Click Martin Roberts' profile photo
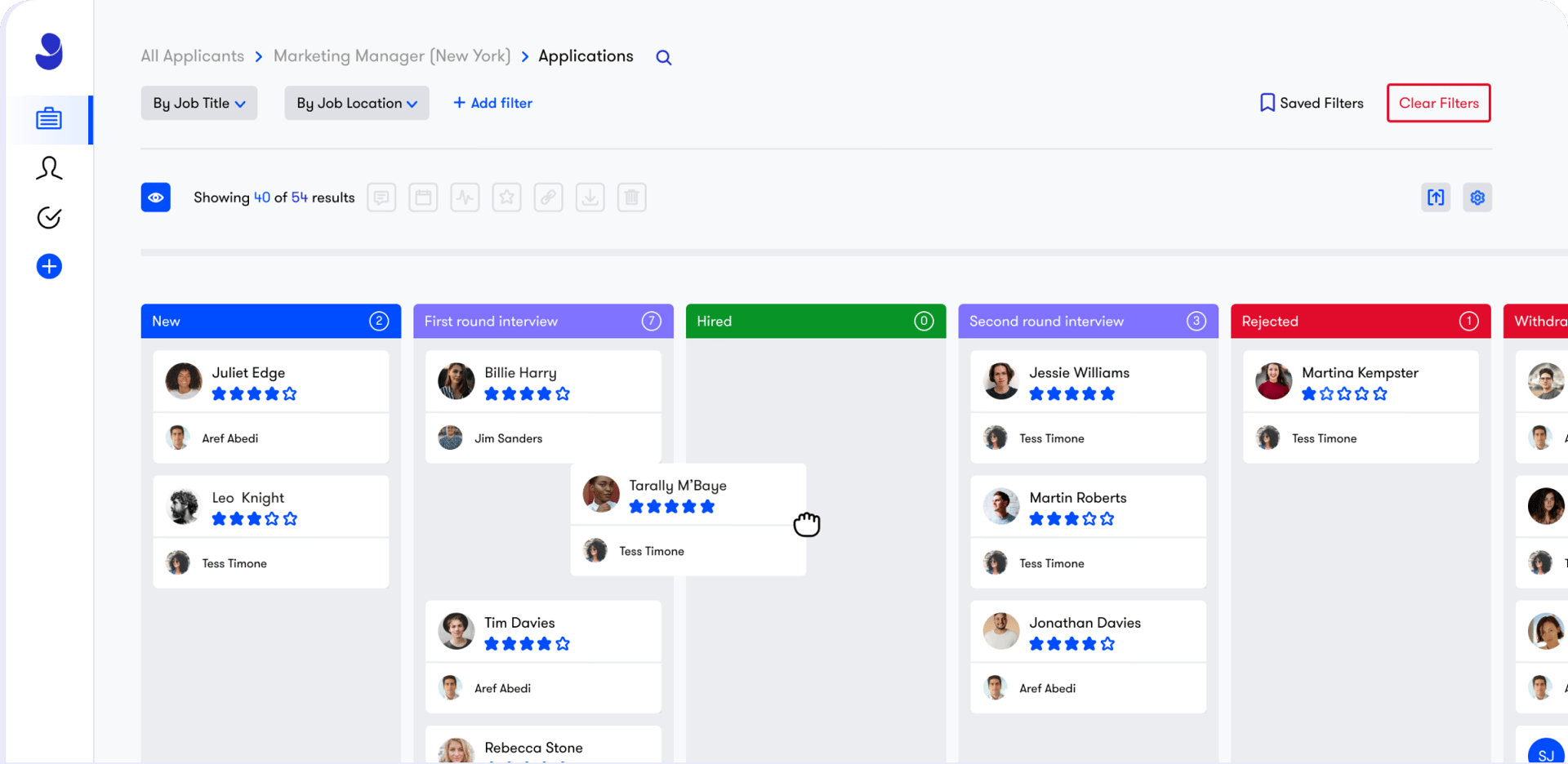This screenshot has width=1568, height=764. pyautogui.click(x=1001, y=506)
